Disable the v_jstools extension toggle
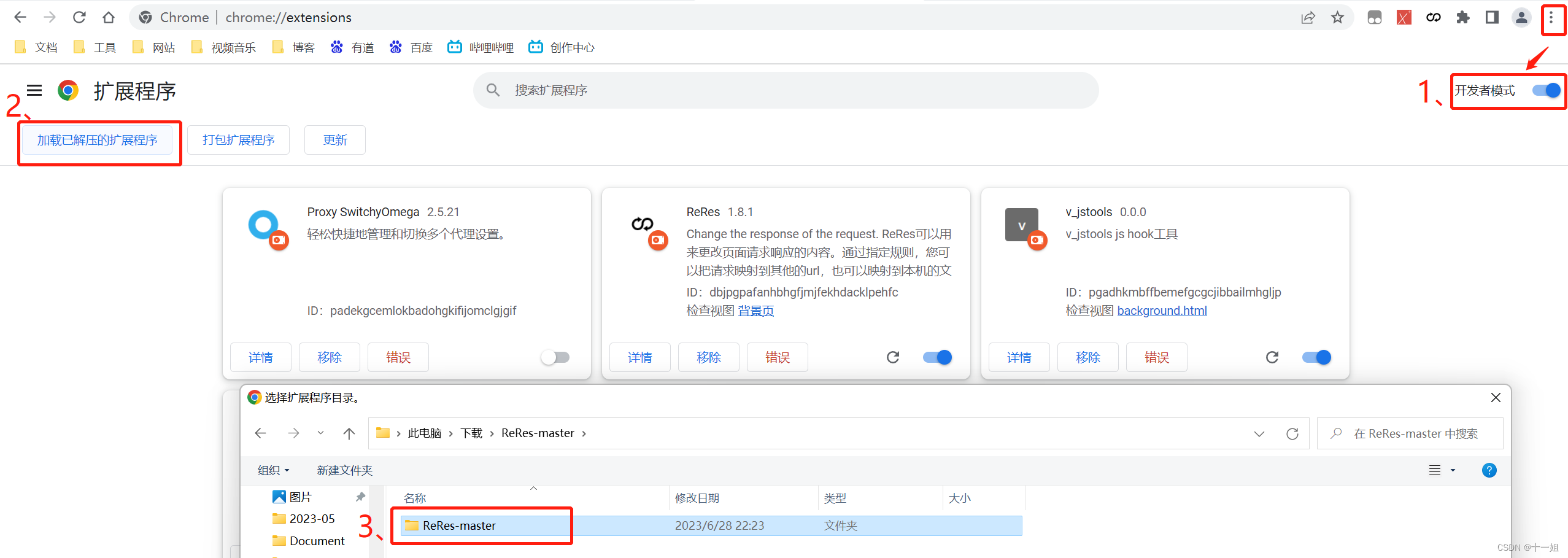This screenshot has width=1568, height=558. pos(1316,357)
